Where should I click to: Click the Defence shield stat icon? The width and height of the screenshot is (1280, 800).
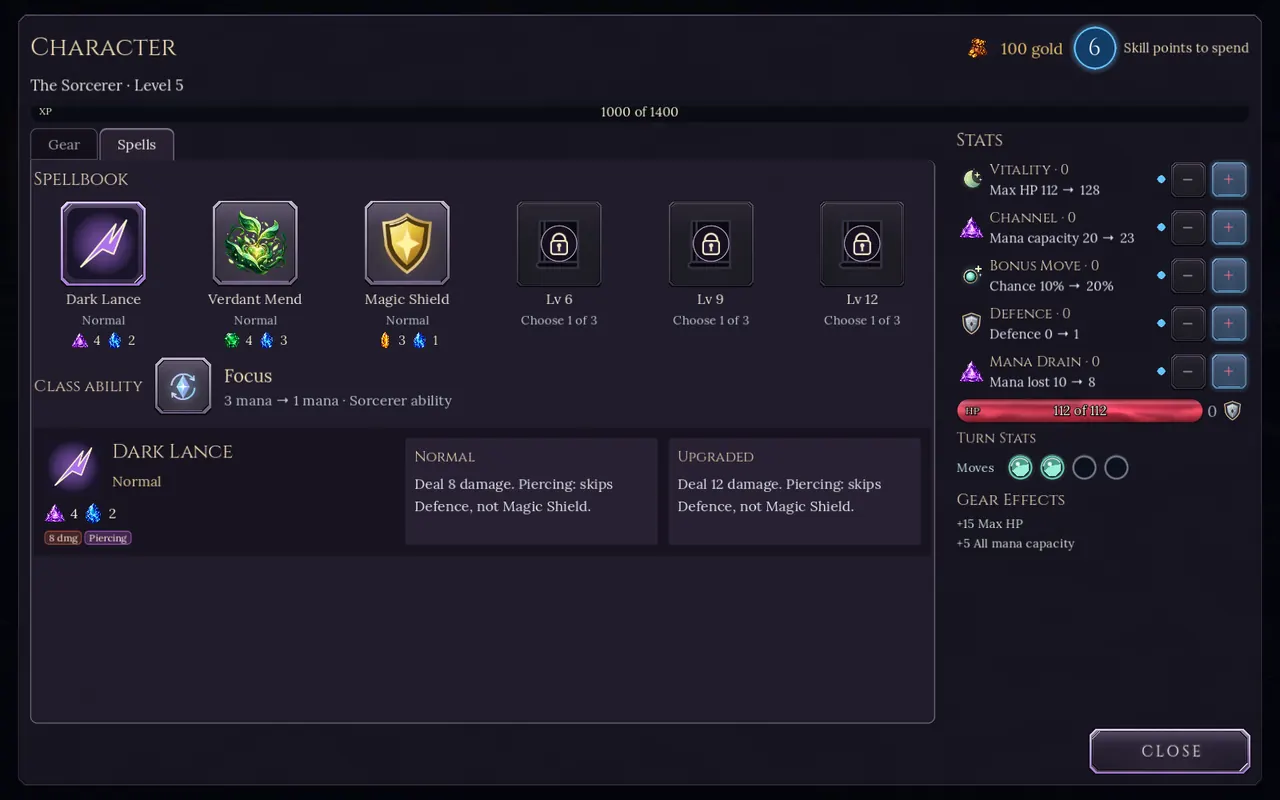click(x=972, y=323)
